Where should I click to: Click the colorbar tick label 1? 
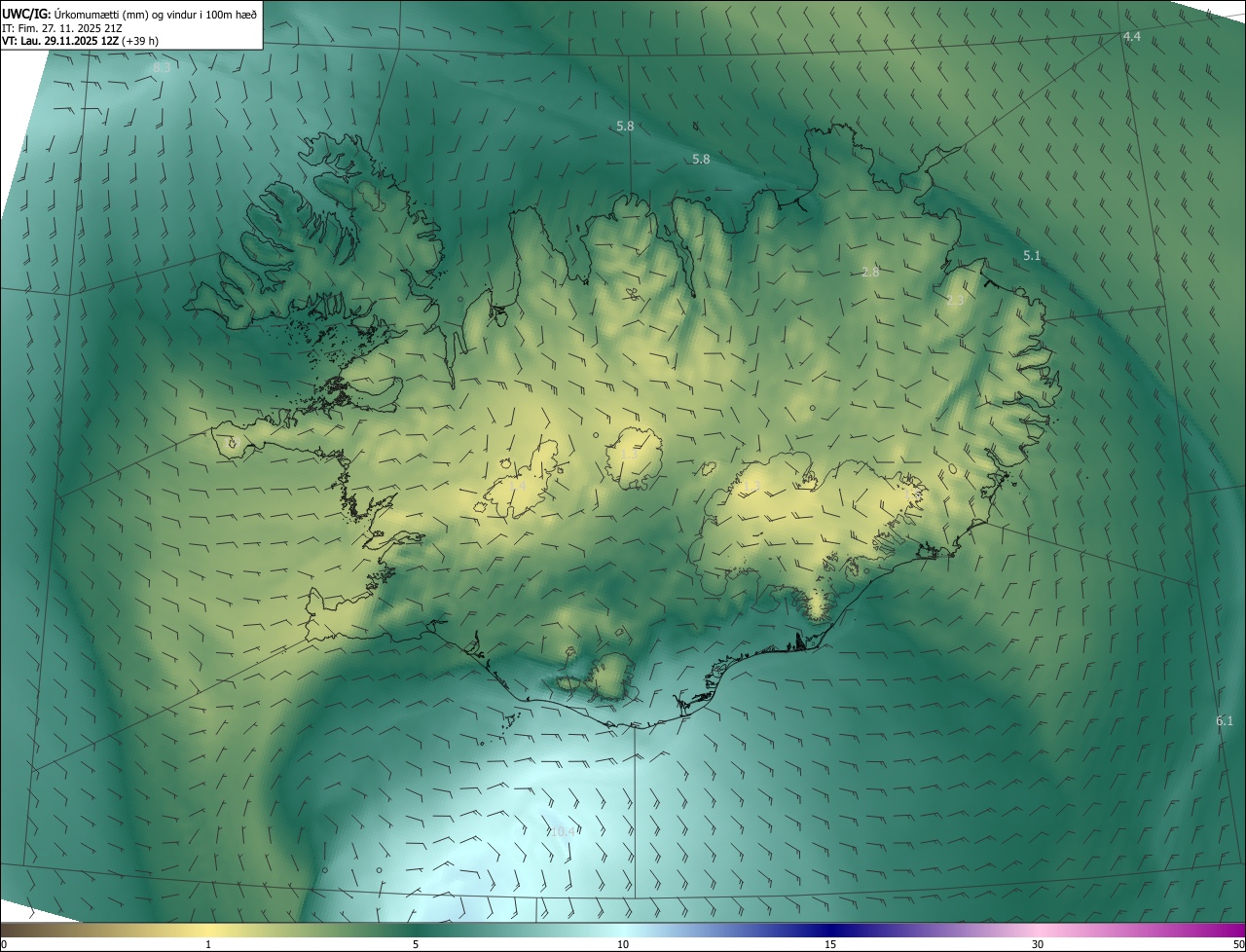pos(208,944)
